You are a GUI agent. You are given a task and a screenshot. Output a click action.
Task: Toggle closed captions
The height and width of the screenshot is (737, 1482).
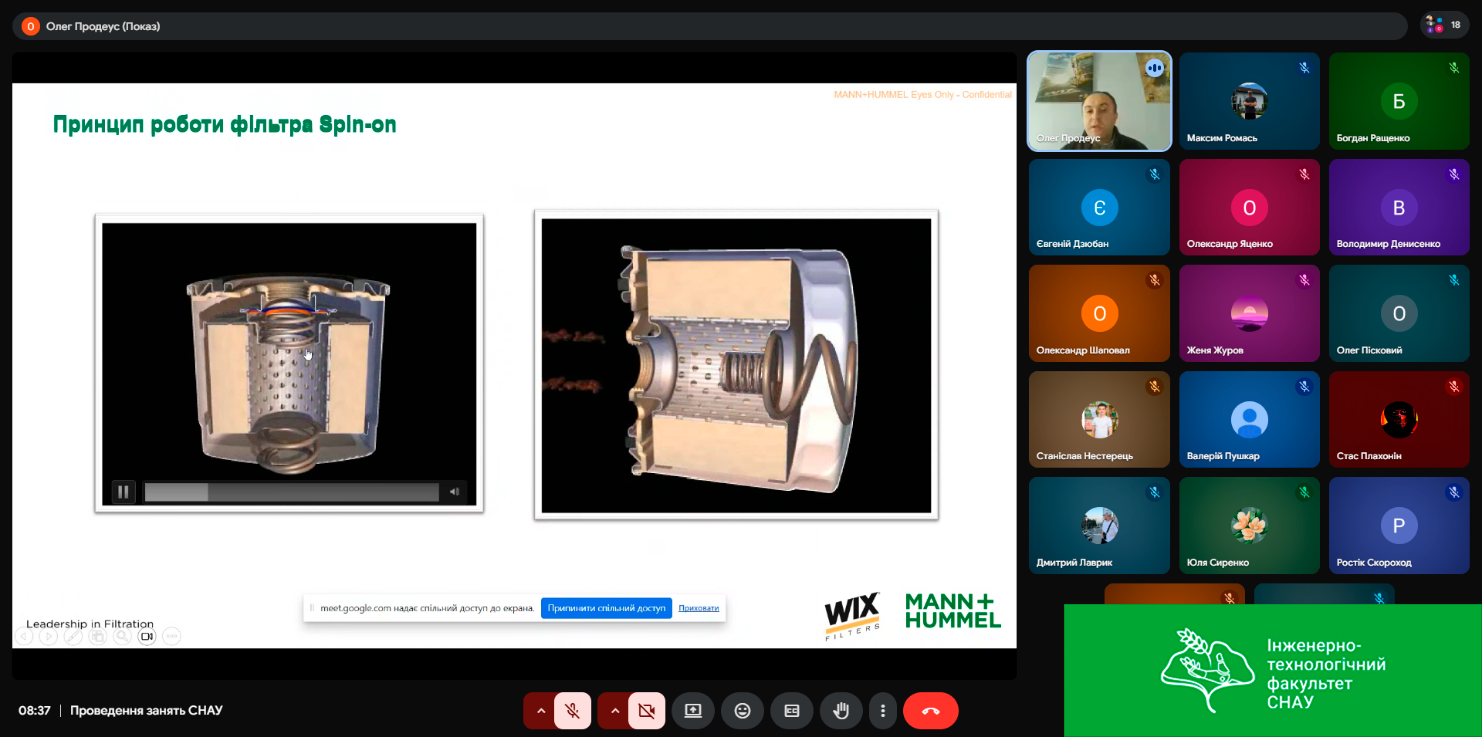[x=791, y=711]
